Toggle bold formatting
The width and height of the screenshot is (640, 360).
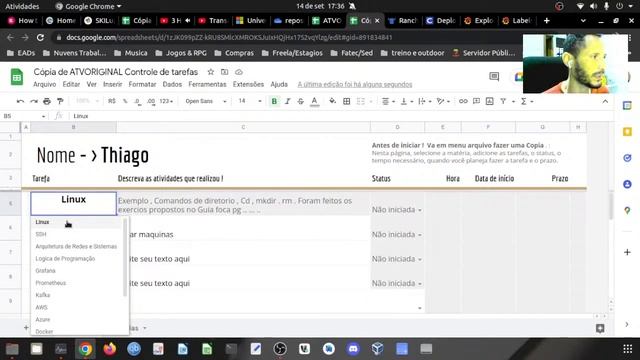(274, 101)
